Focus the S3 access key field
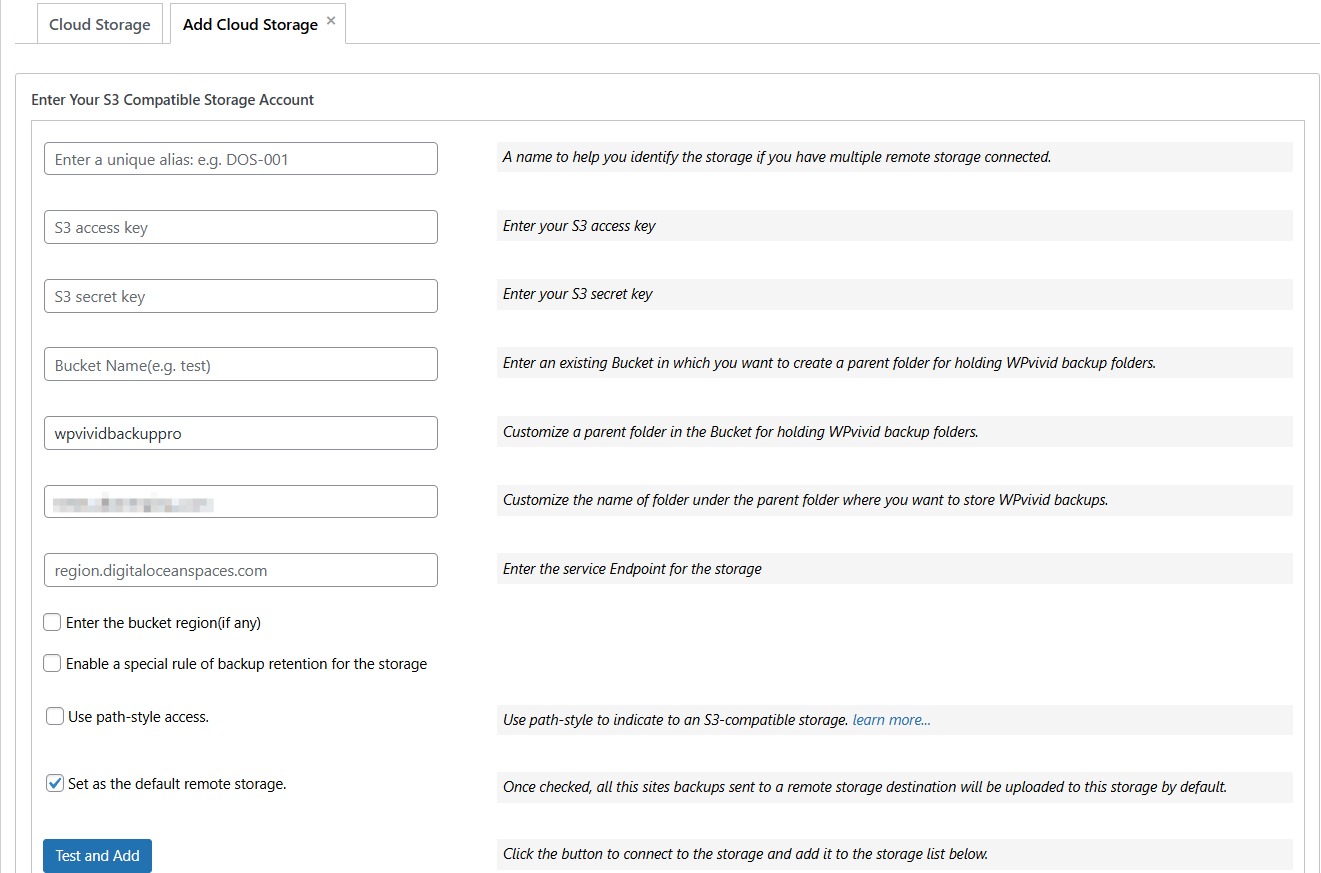Image resolution: width=1321 pixels, height=873 pixels. pos(240,227)
